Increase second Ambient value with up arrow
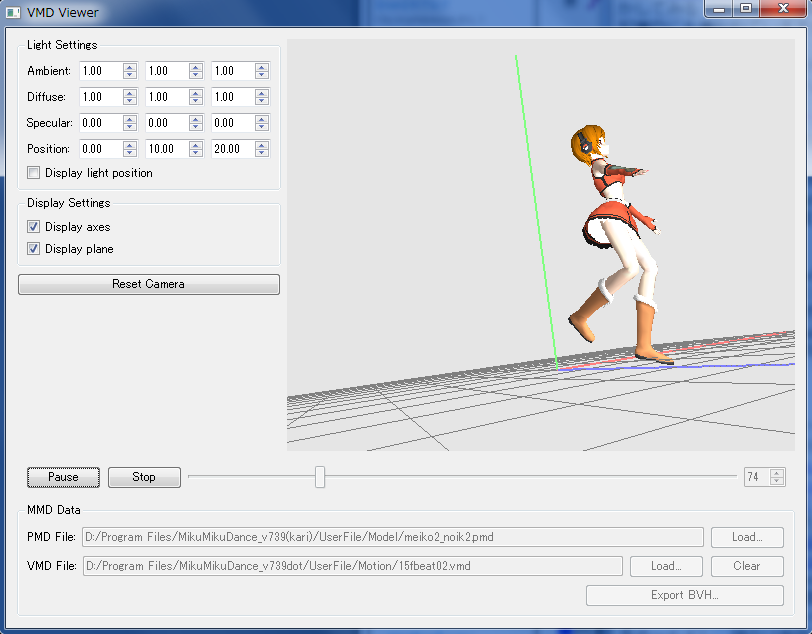812x634 pixels. click(x=196, y=67)
